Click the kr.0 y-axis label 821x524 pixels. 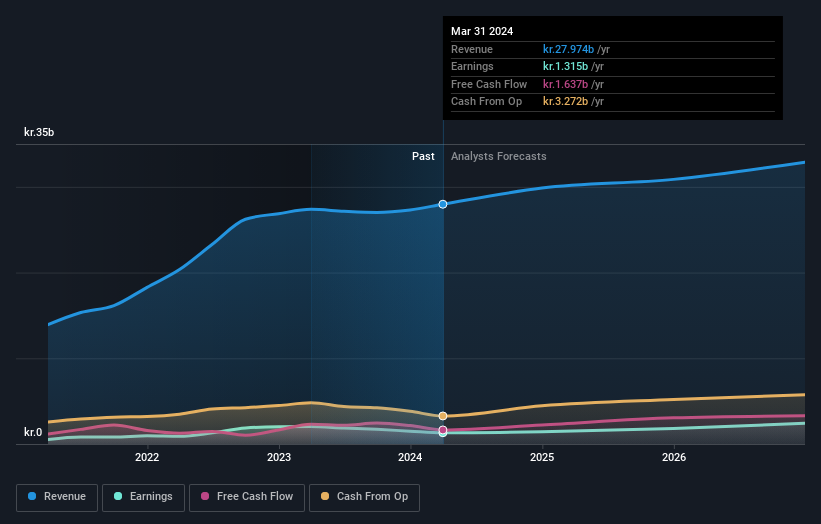[x=33, y=432]
